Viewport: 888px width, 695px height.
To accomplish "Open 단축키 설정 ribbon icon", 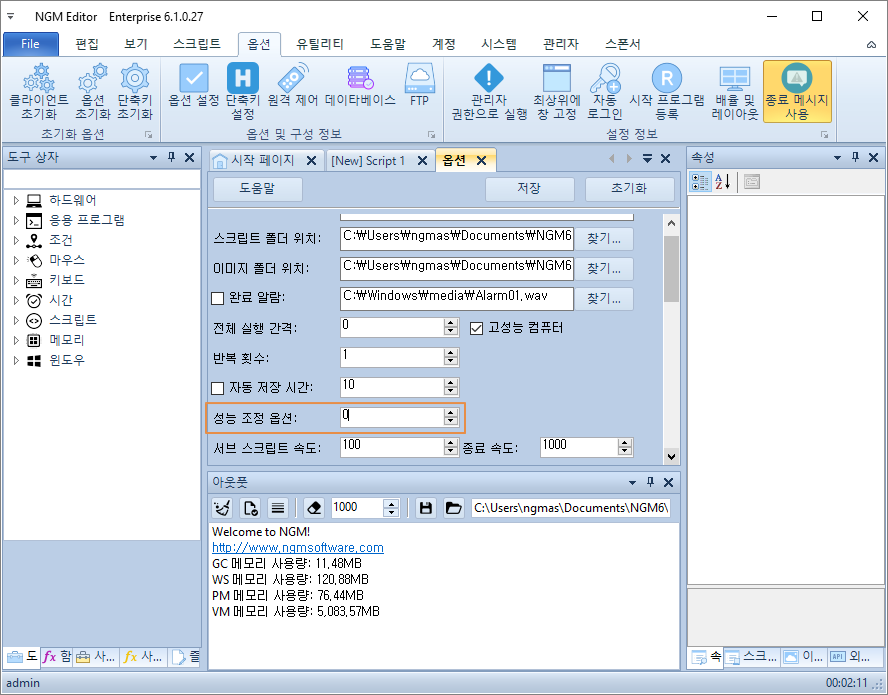I will click(242, 92).
